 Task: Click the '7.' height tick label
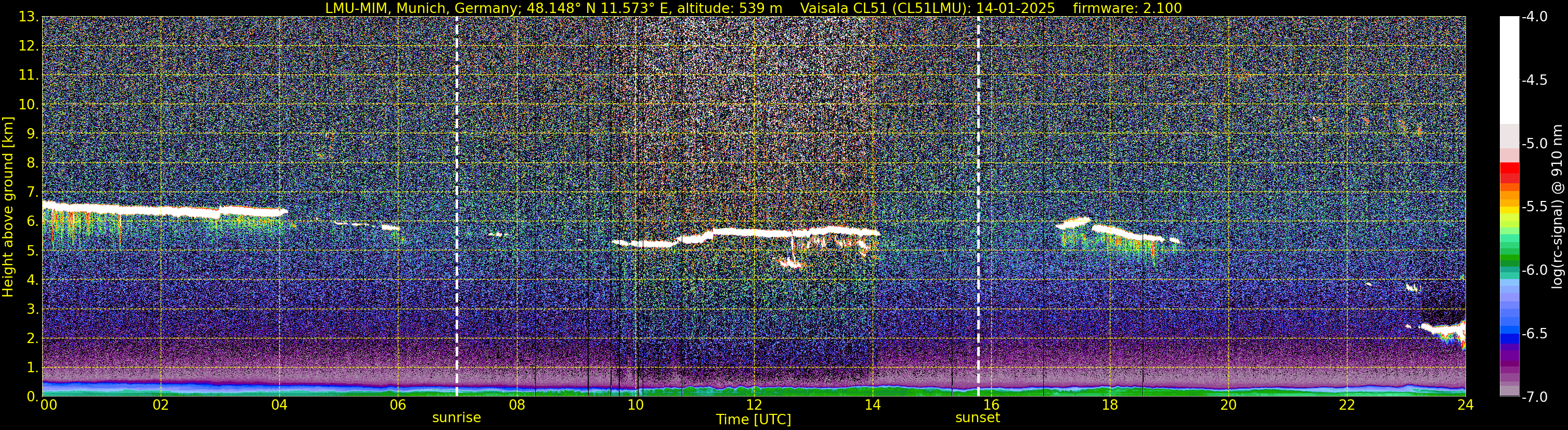tap(32, 193)
